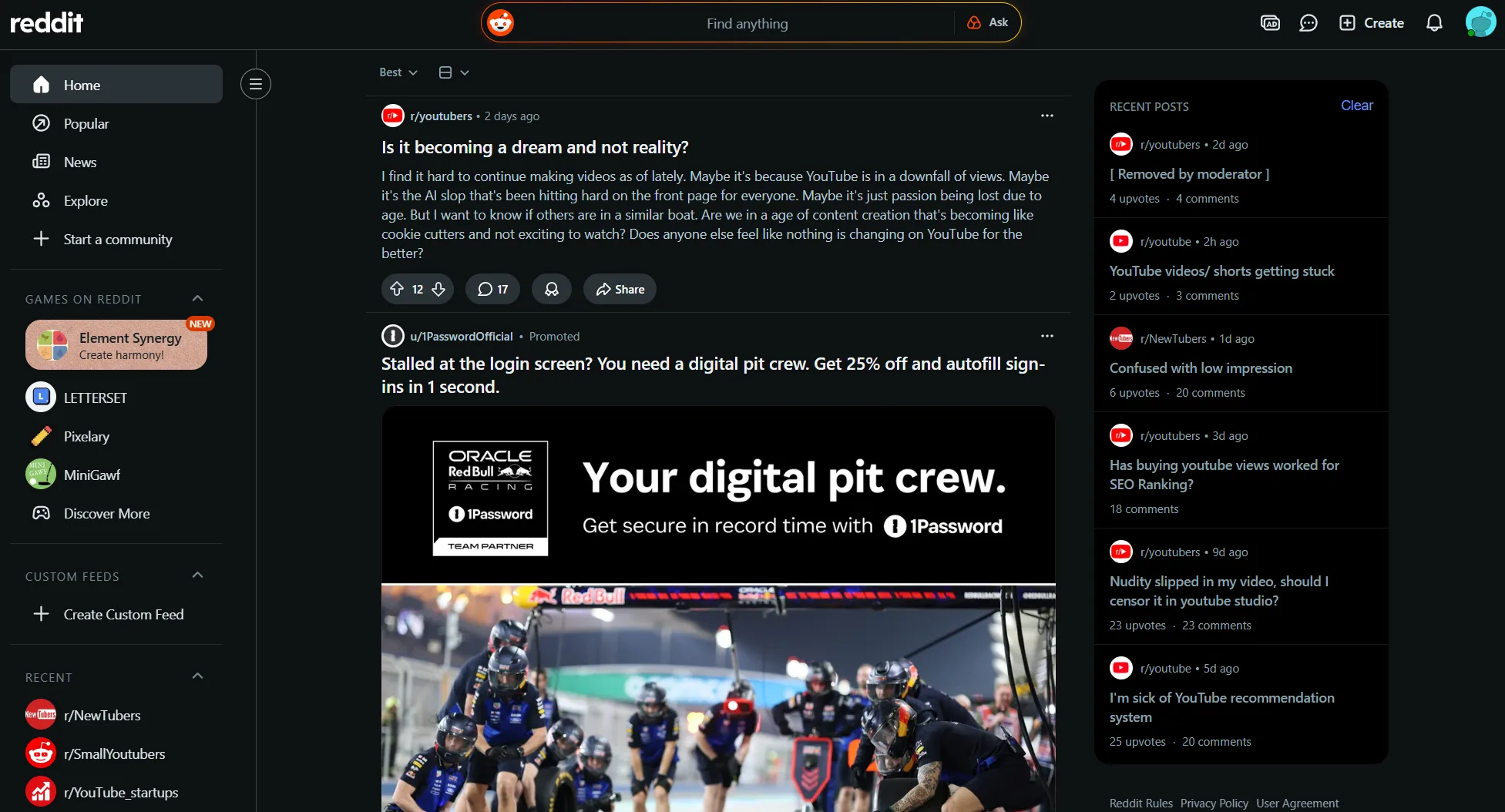Open the 1Password pit crew ad image
The height and width of the screenshot is (812, 1505).
718,609
